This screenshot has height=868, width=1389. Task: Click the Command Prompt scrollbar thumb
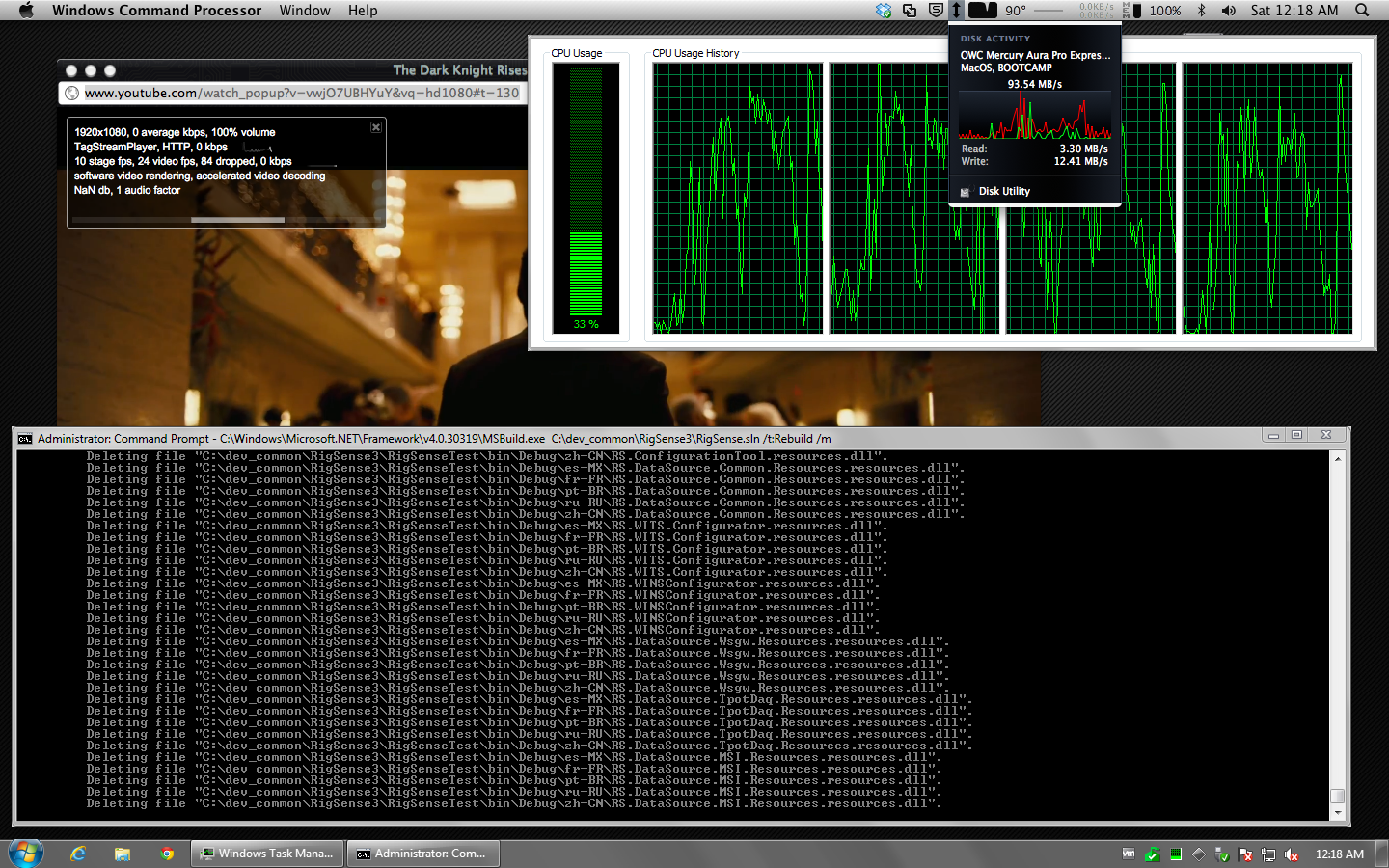(x=1337, y=796)
